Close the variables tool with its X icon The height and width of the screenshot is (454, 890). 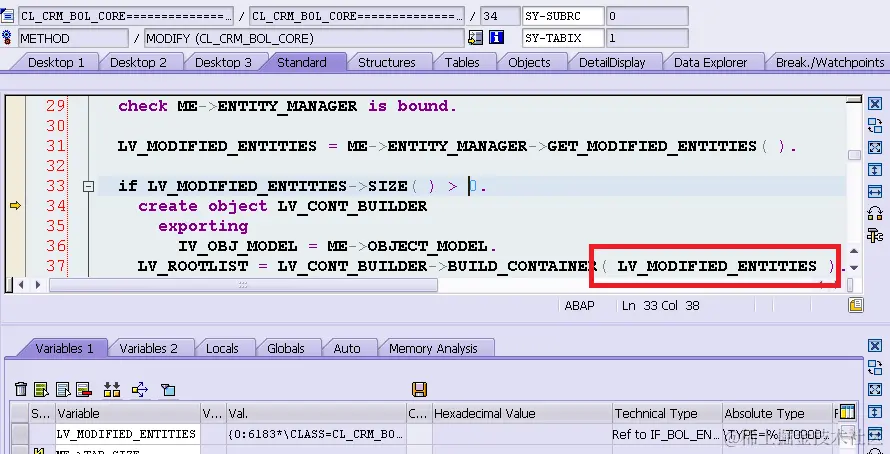pyautogui.click(x=875, y=346)
